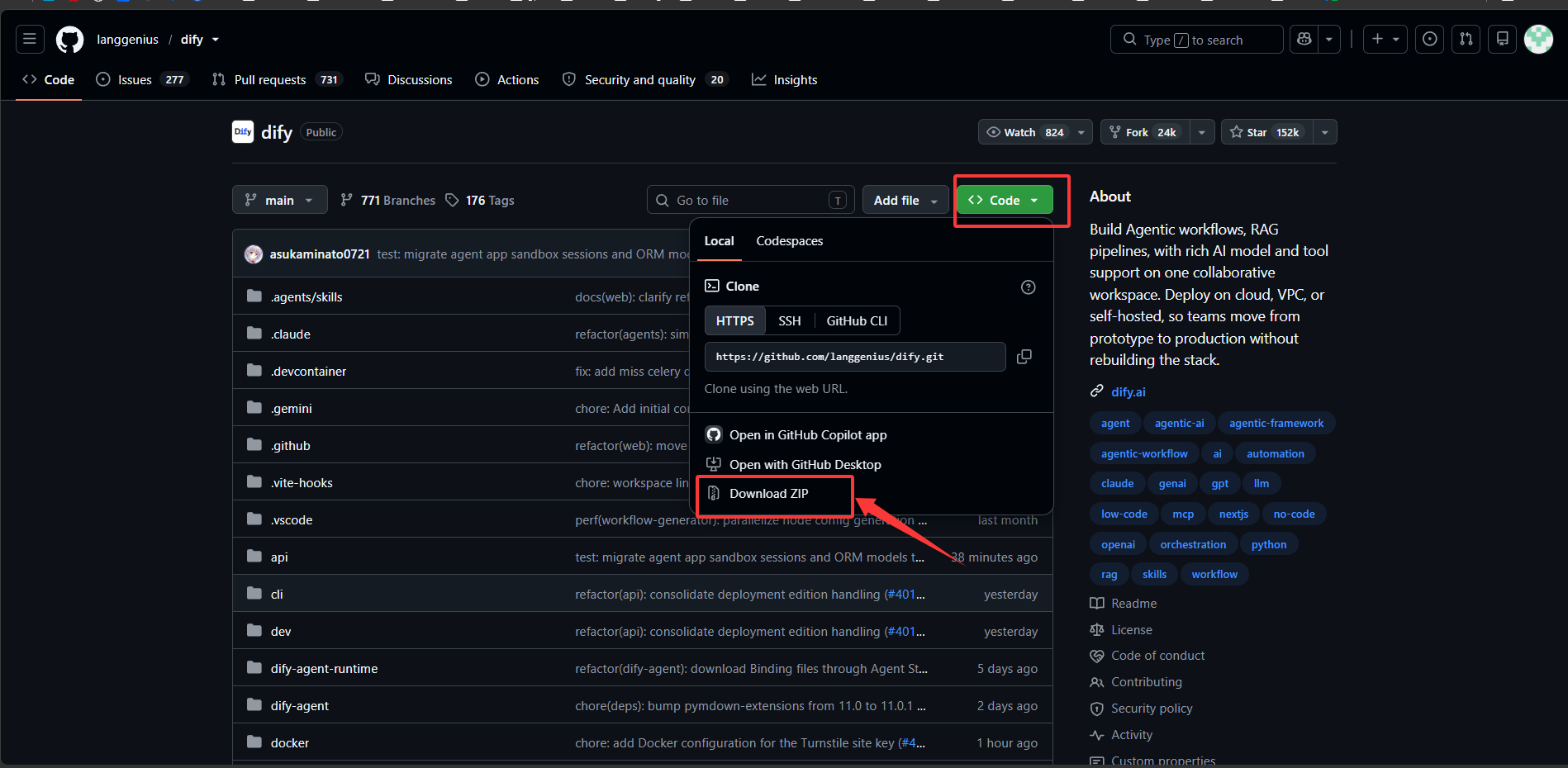This screenshot has width=1568, height=768.
Task: Open the Add file dropdown
Action: (906, 200)
